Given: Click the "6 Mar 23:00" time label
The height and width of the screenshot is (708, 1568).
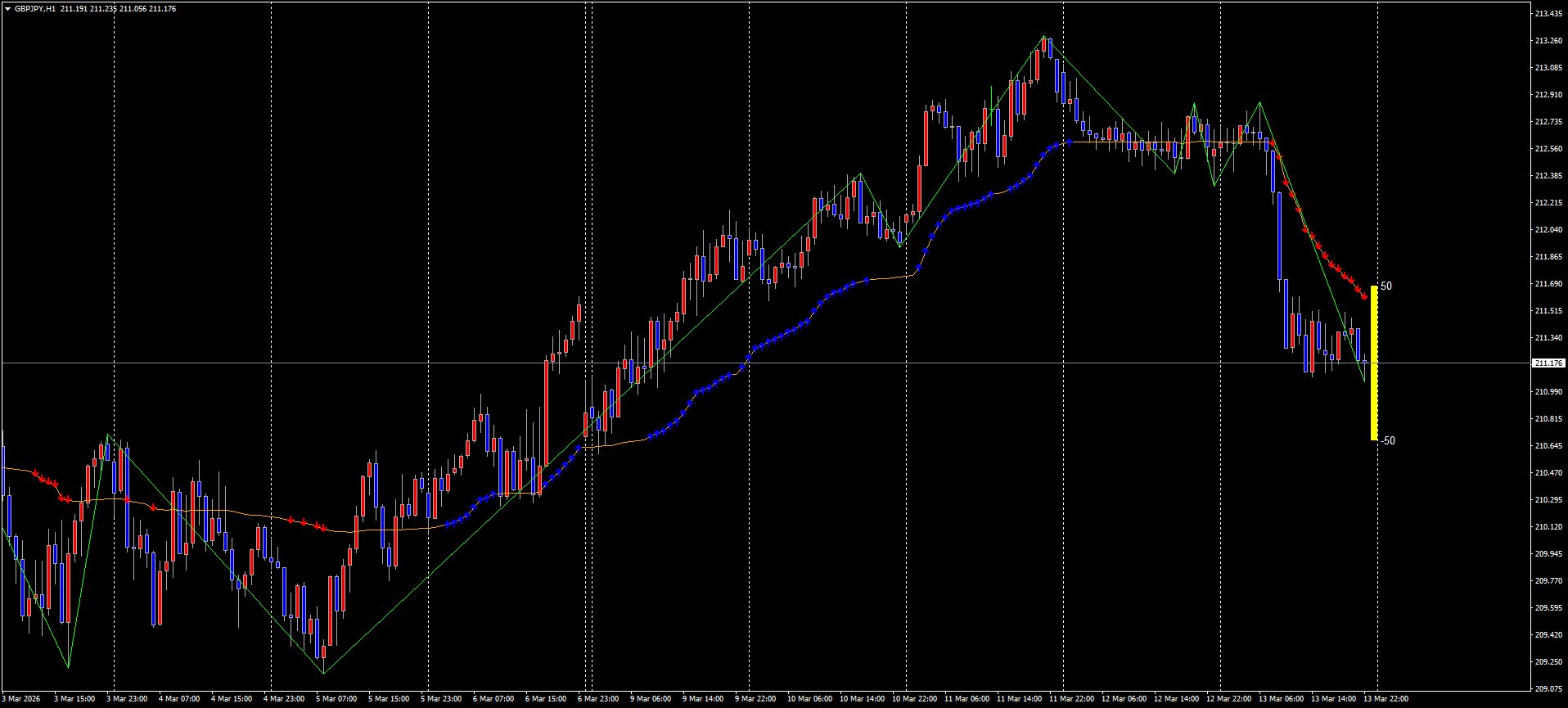Looking at the screenshot, I should (598, 699).
